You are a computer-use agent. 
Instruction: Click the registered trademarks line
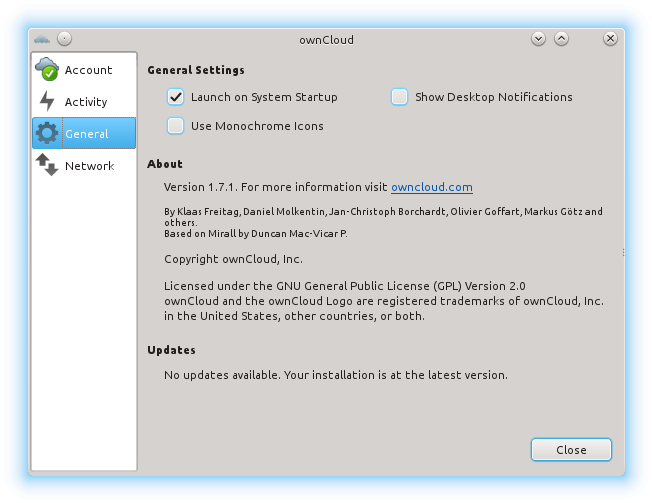coord(384,301)
